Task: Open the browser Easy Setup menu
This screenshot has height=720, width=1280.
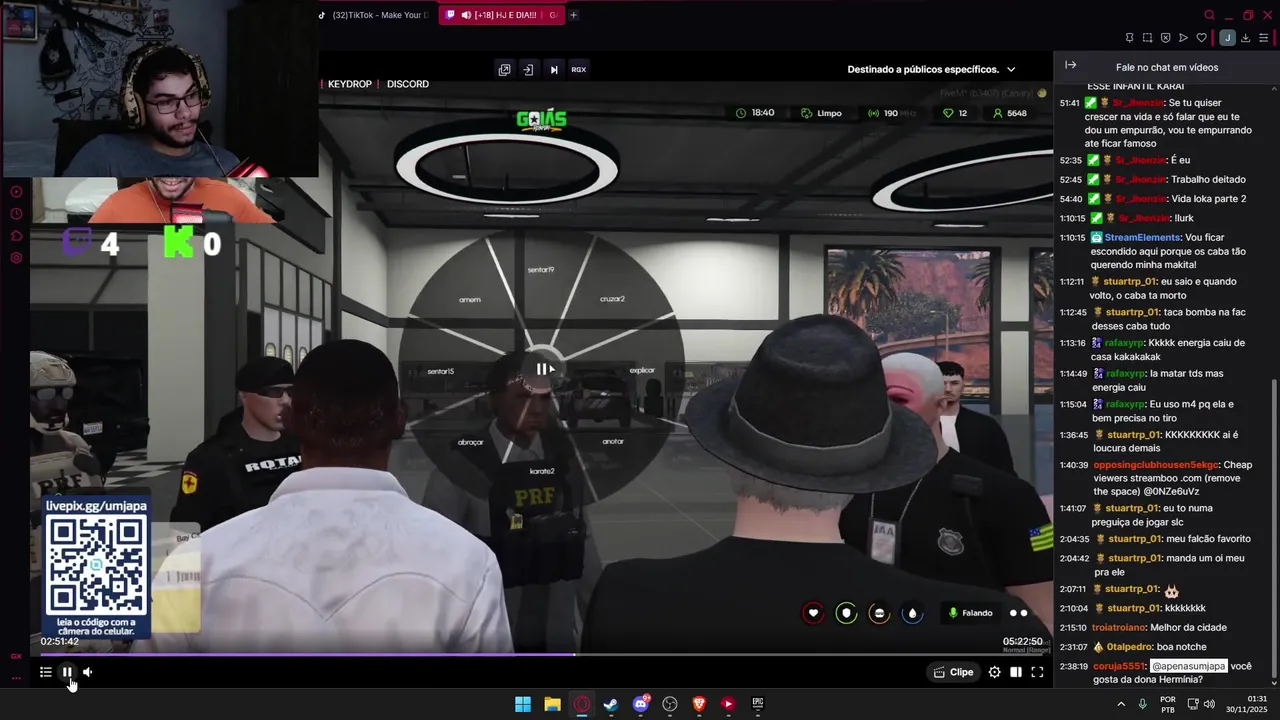Action: tap(1263, 38)
